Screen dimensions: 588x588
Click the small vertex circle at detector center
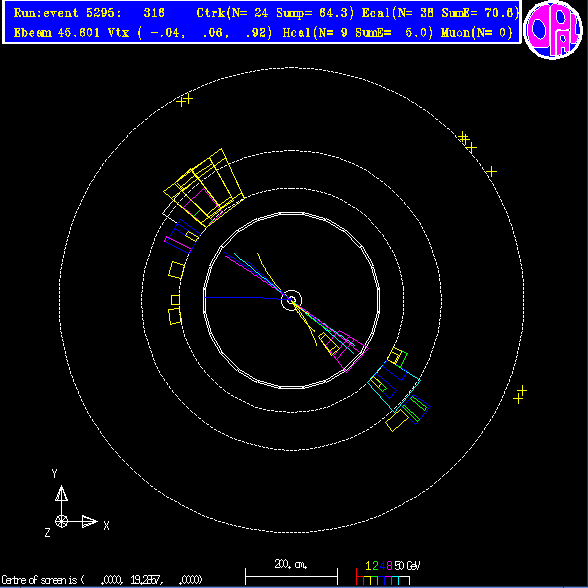coord(291,300)
